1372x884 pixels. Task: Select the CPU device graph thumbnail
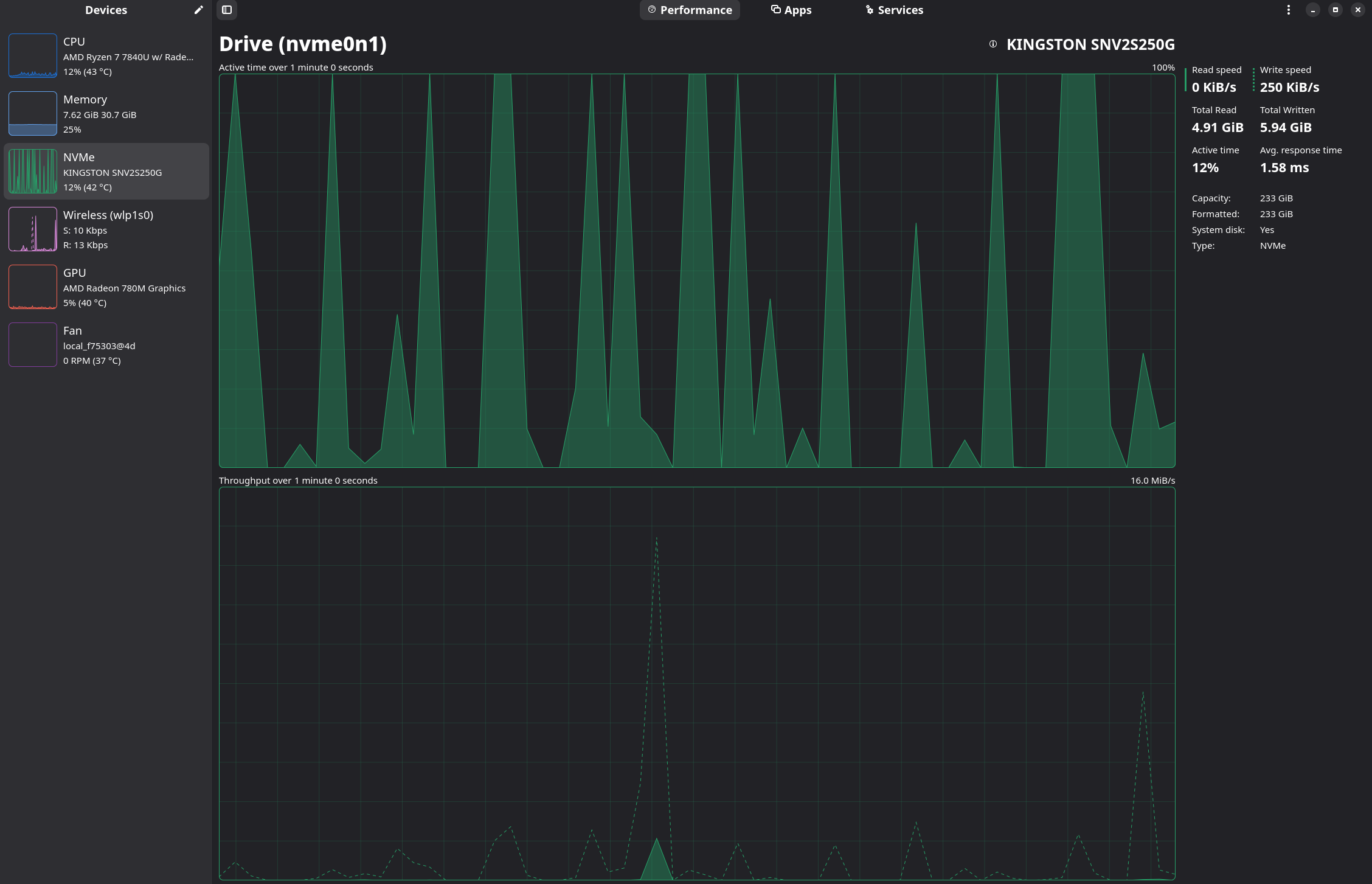(x=33, y=55)
